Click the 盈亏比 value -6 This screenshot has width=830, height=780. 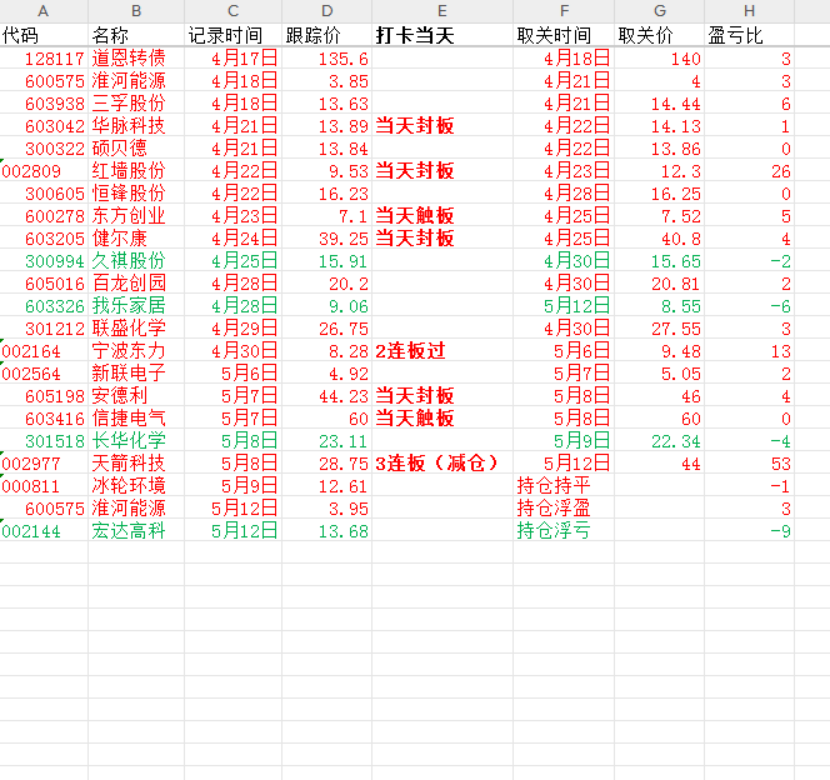(x=749, y=306)
